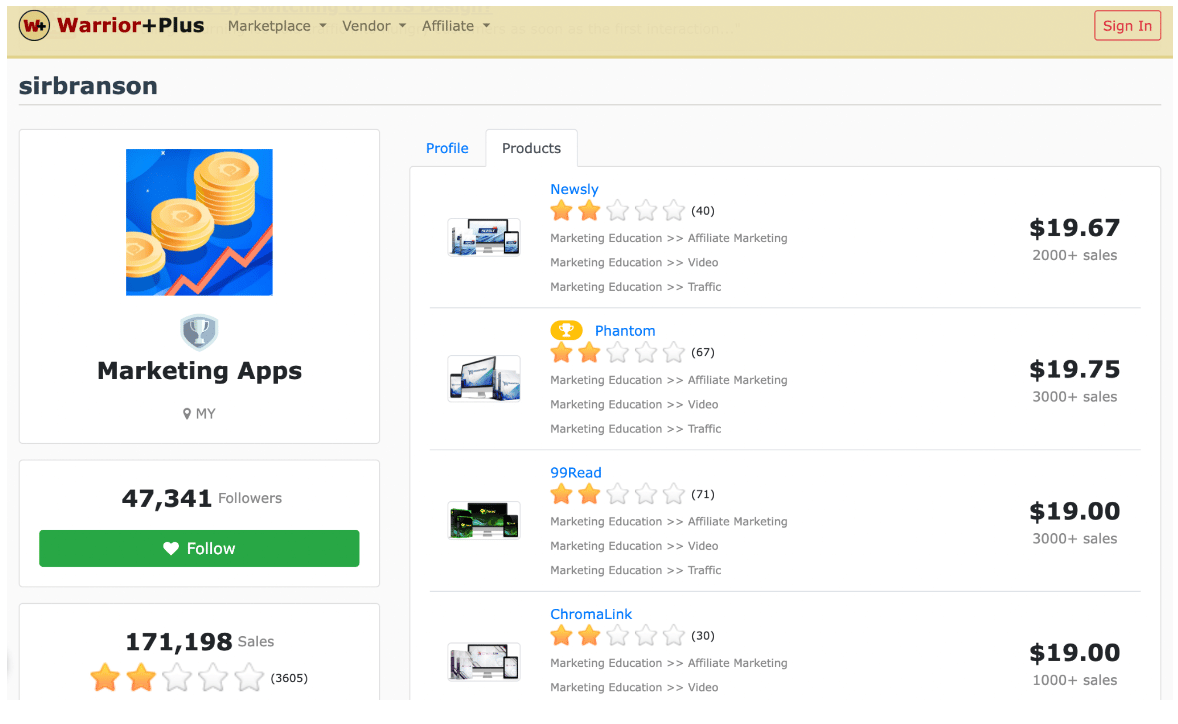Click the Follow button

point(199,549)
